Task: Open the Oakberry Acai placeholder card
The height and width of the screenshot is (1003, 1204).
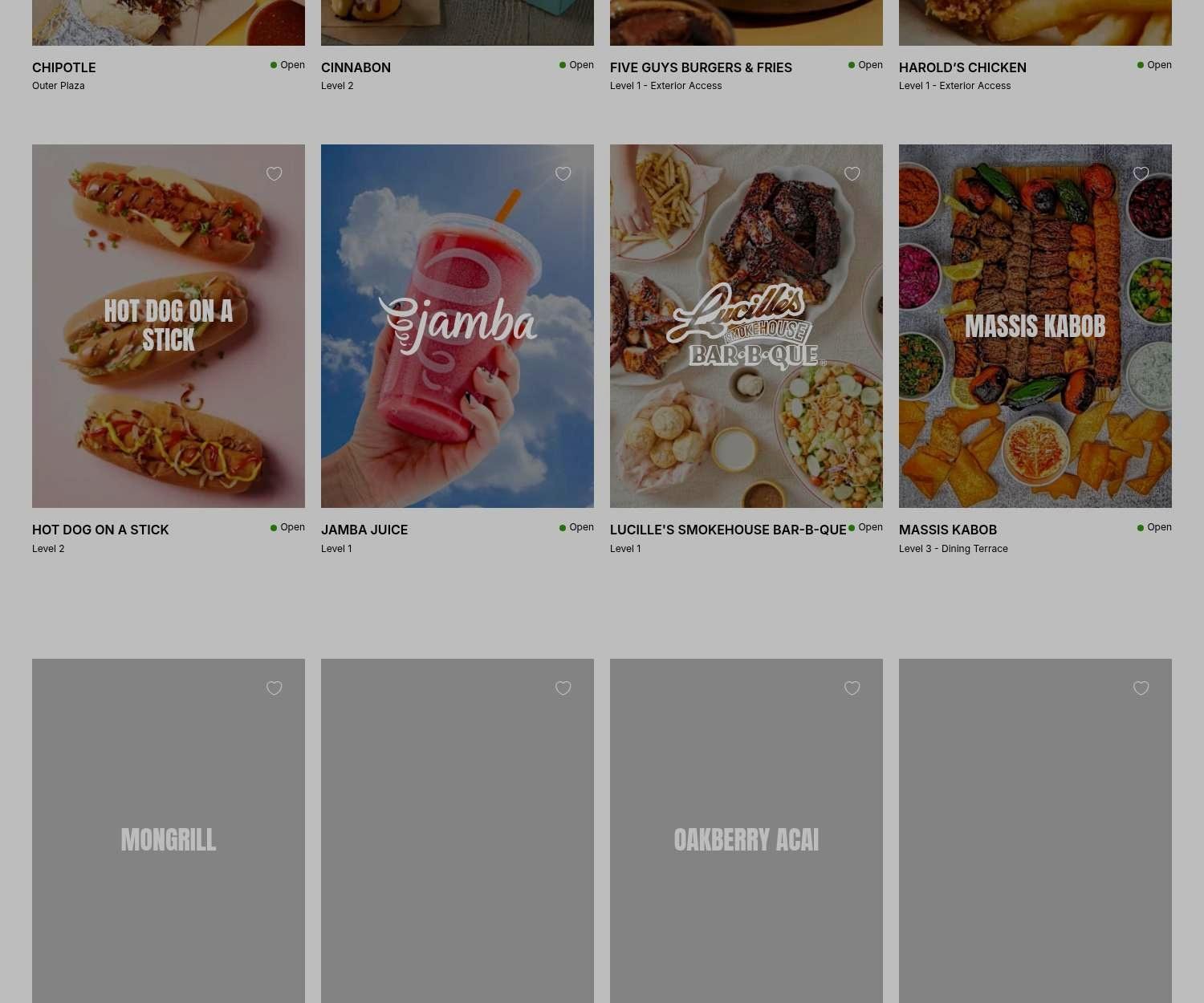Action: click(x=746, y=831)
